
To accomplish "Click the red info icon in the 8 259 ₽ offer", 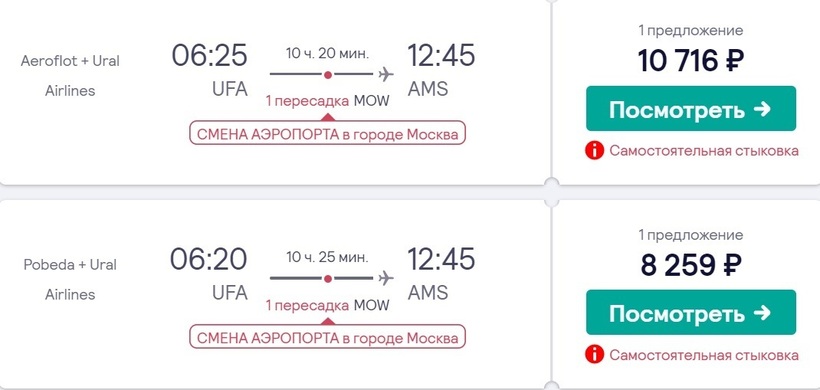I will click(595, 354).
